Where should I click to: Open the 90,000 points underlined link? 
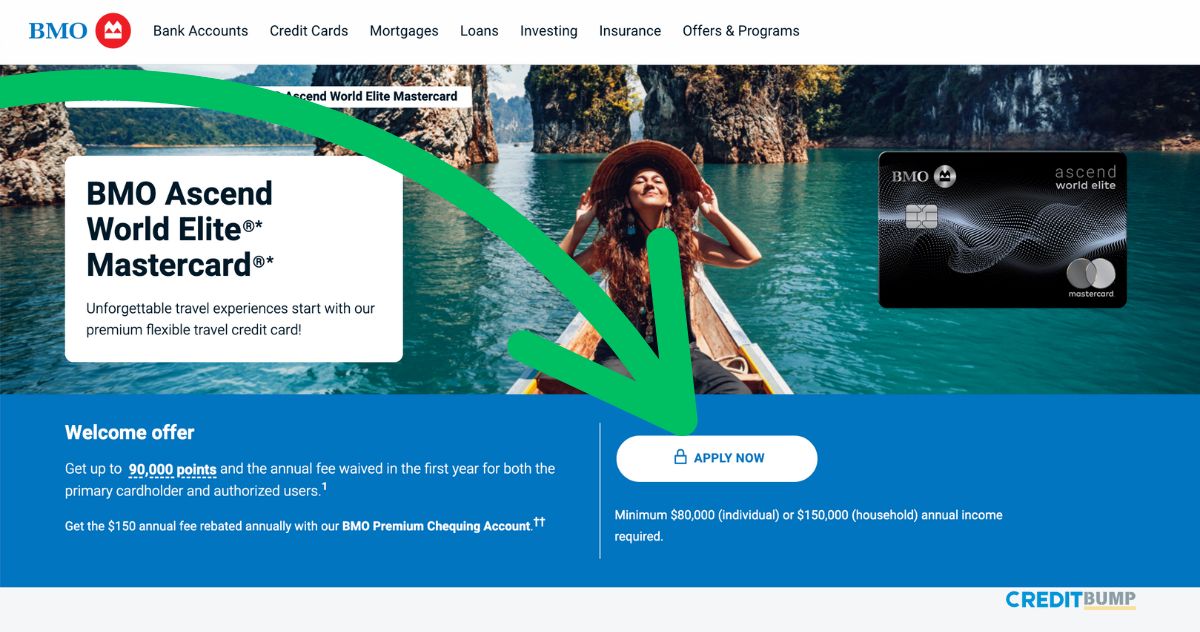click(172, 469)
